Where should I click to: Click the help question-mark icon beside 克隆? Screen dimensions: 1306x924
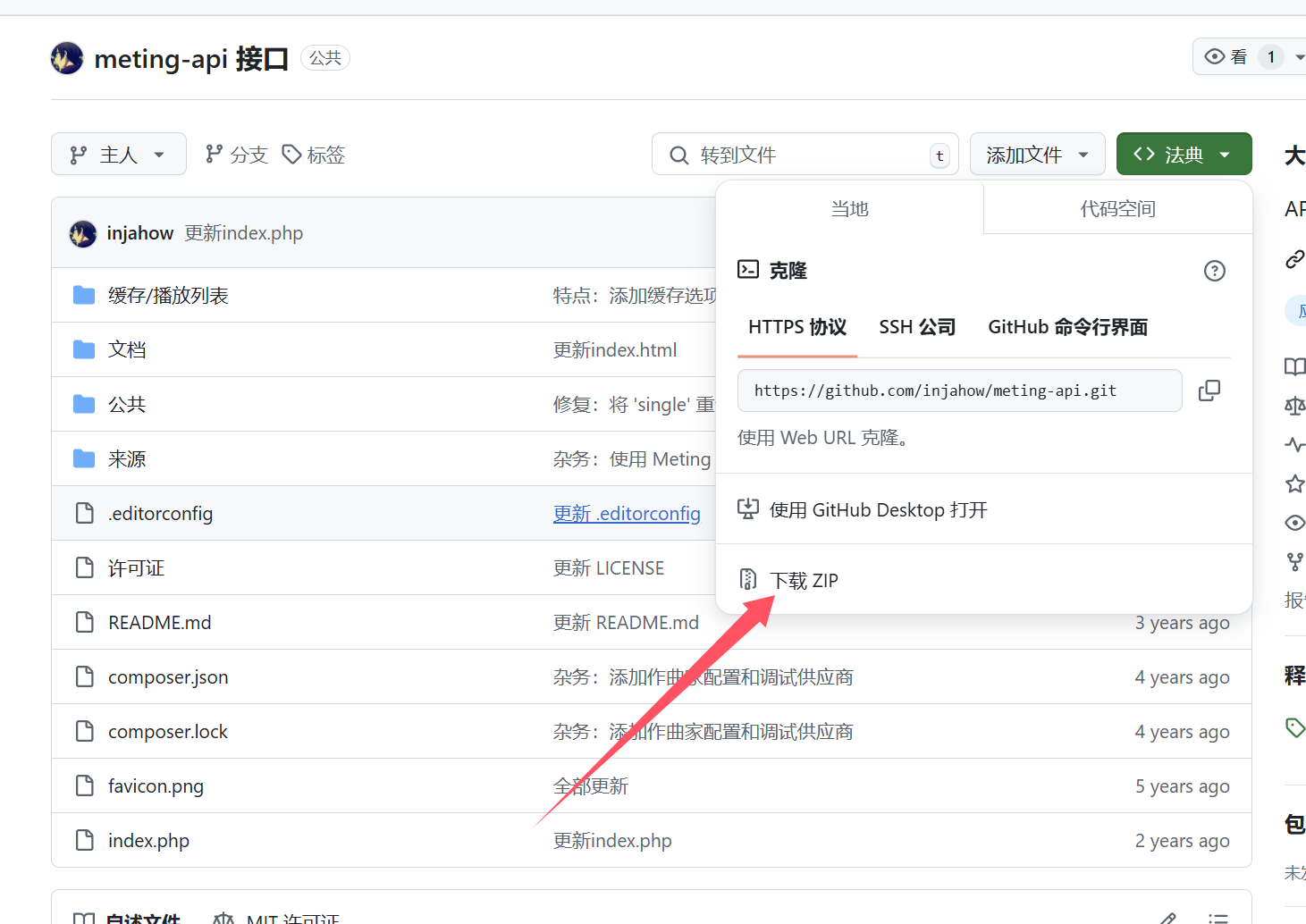pyautogui.click(x=1215, y=271)
